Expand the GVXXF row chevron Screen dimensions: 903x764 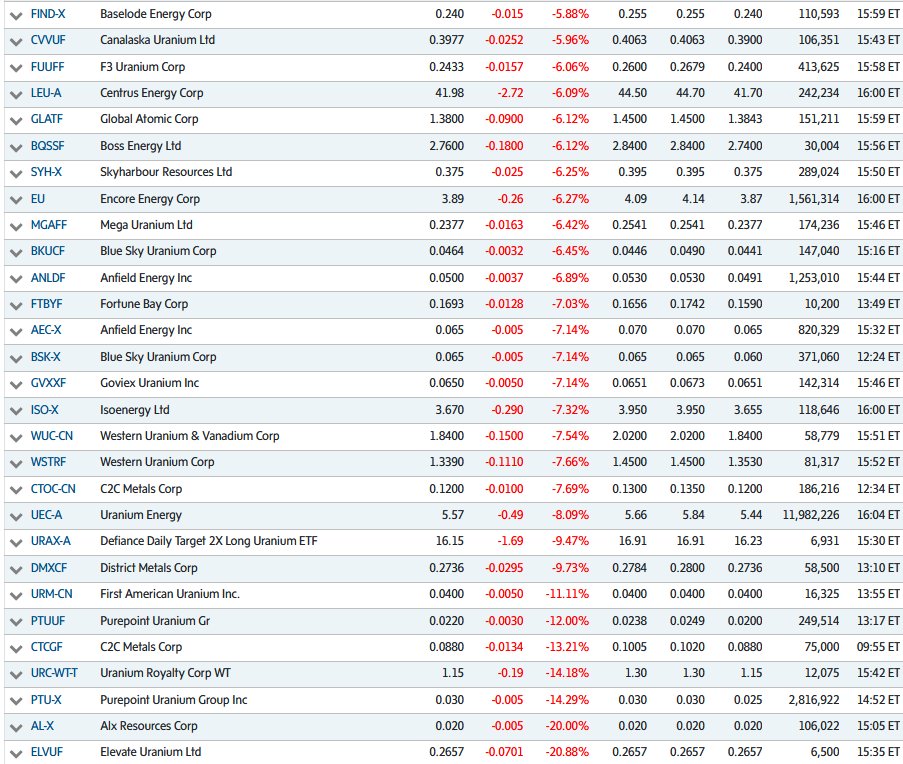coord(16,384)
